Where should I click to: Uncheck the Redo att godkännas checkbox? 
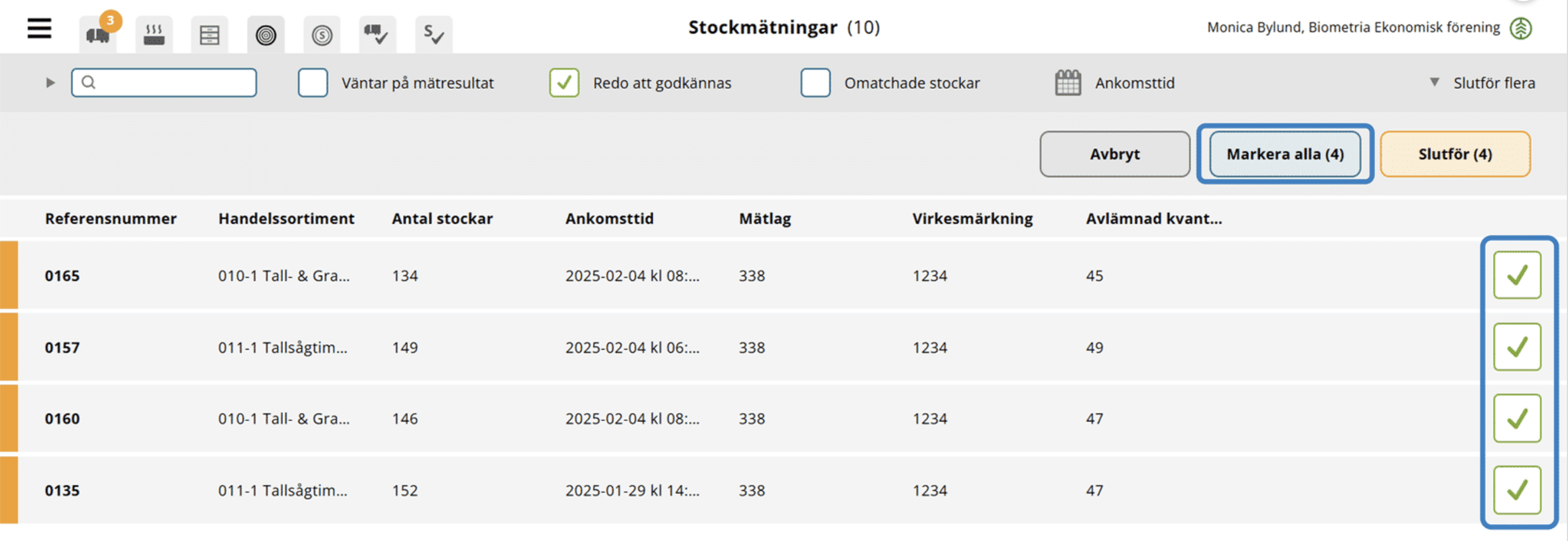pos(565,83)
